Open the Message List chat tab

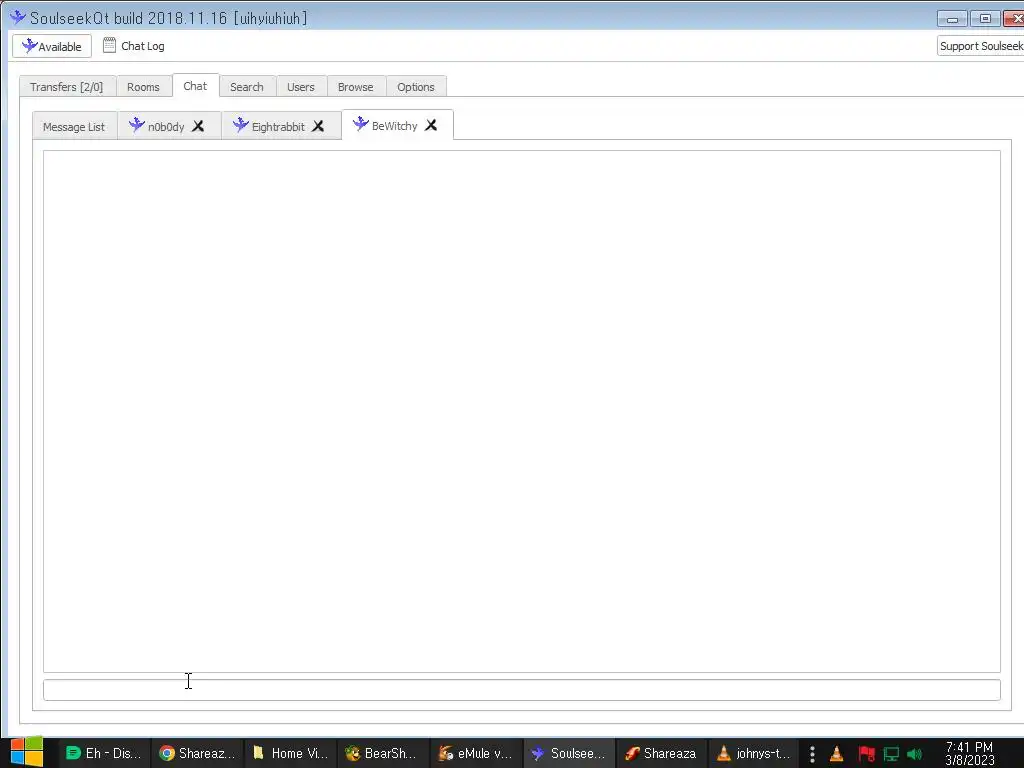pyautogui.click(x=74, y=127)
